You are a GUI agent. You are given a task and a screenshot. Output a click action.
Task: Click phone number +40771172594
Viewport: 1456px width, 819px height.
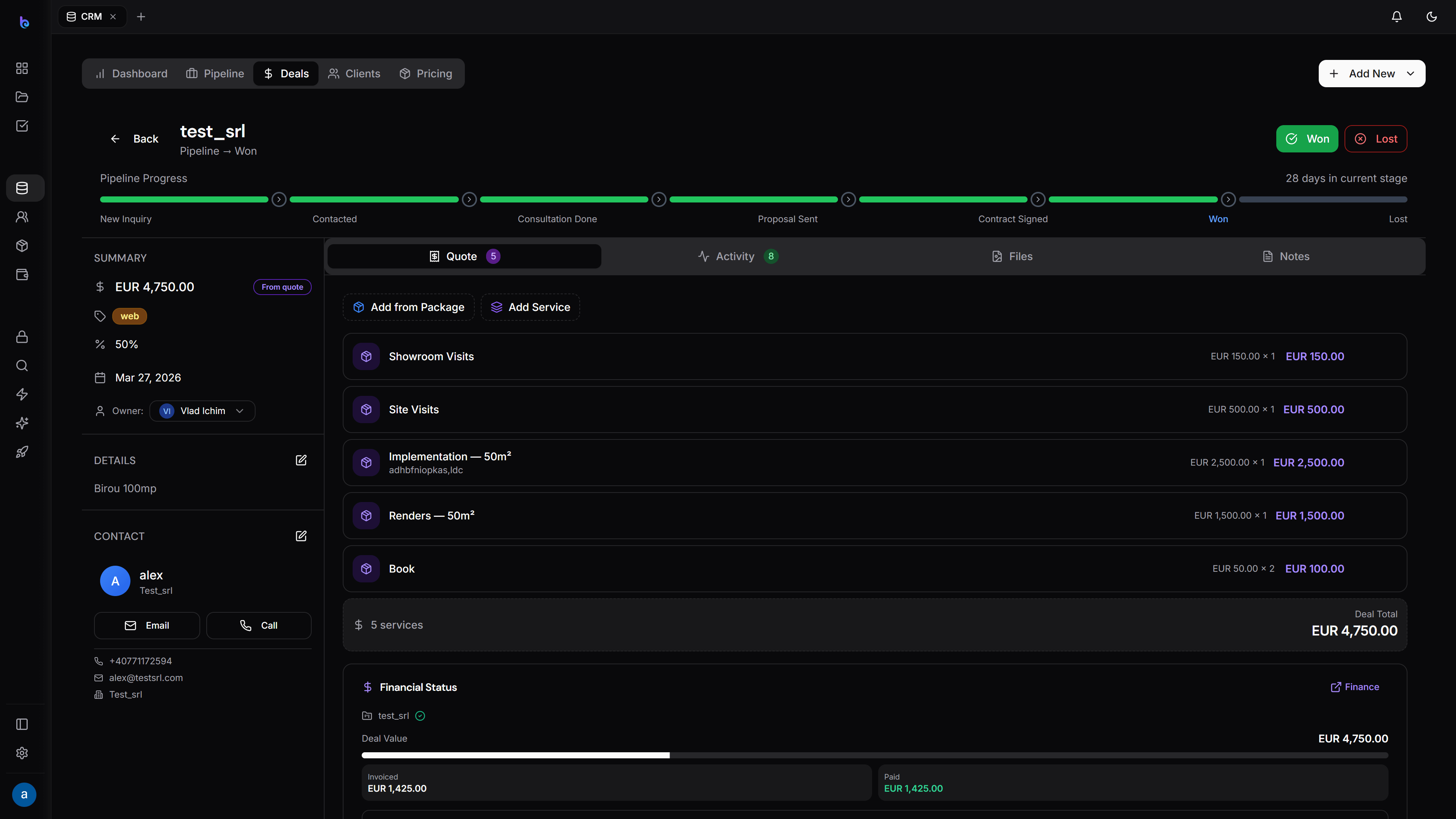pyautogui.click(x=140, y=661)
